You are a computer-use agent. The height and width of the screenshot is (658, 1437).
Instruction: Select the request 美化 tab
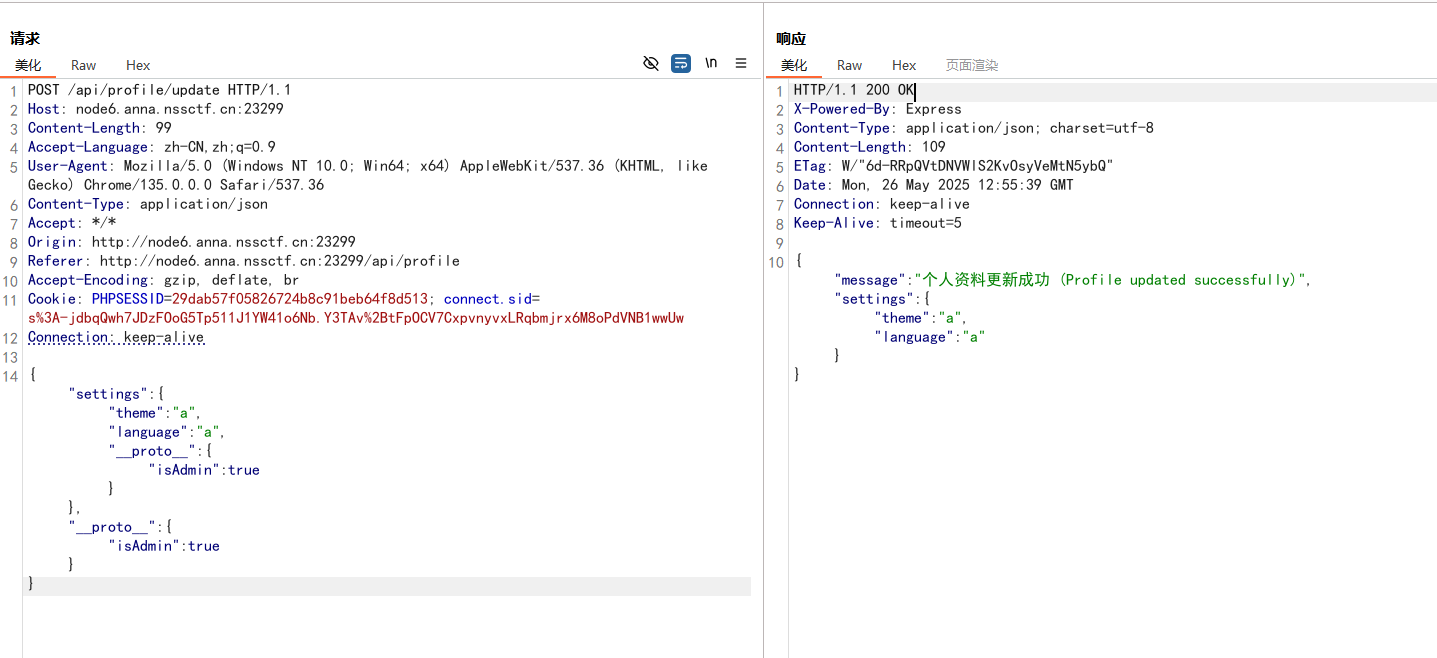coord(28,65)
